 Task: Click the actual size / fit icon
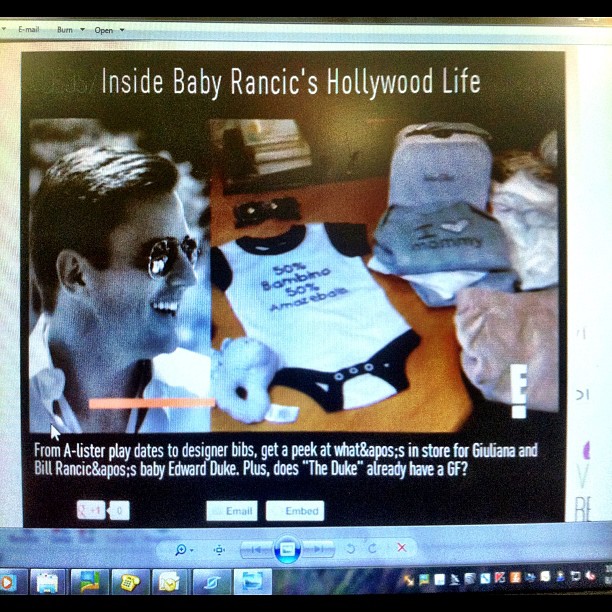219,550
